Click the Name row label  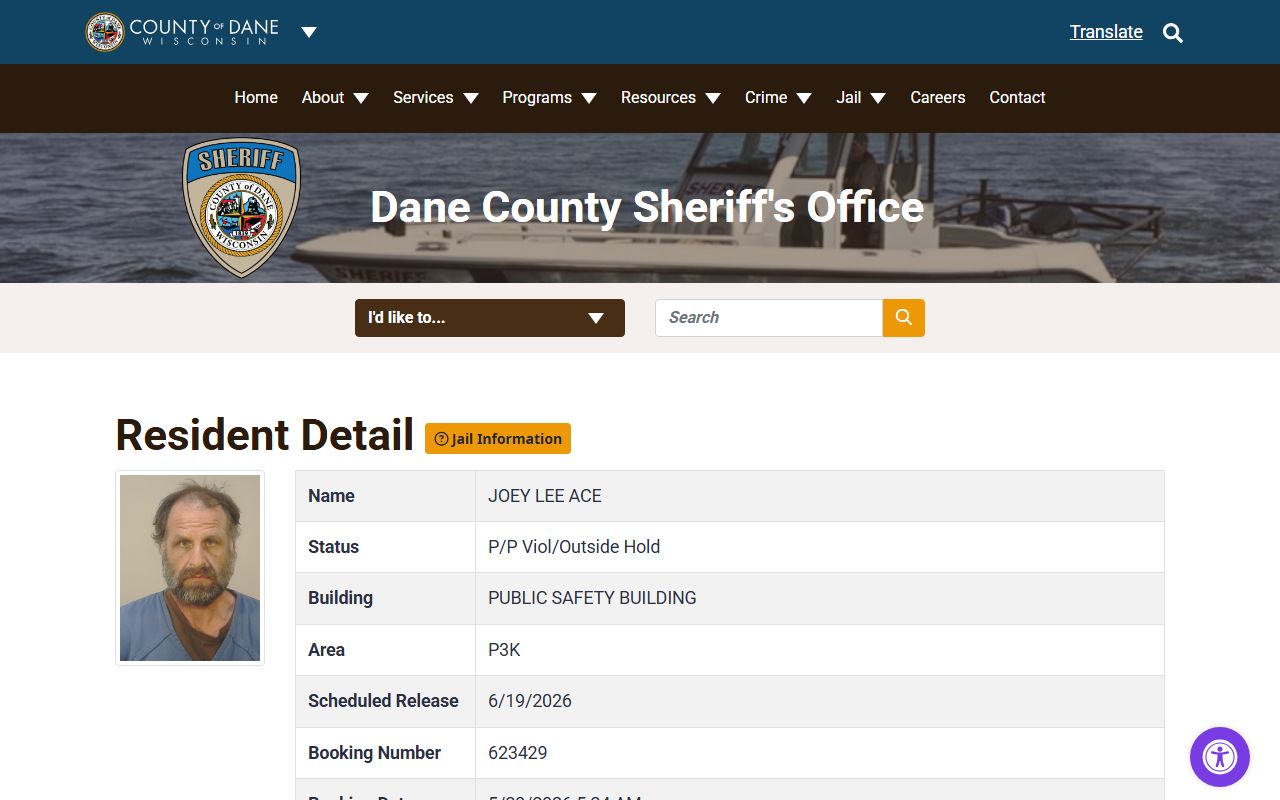tap(331, 496)
